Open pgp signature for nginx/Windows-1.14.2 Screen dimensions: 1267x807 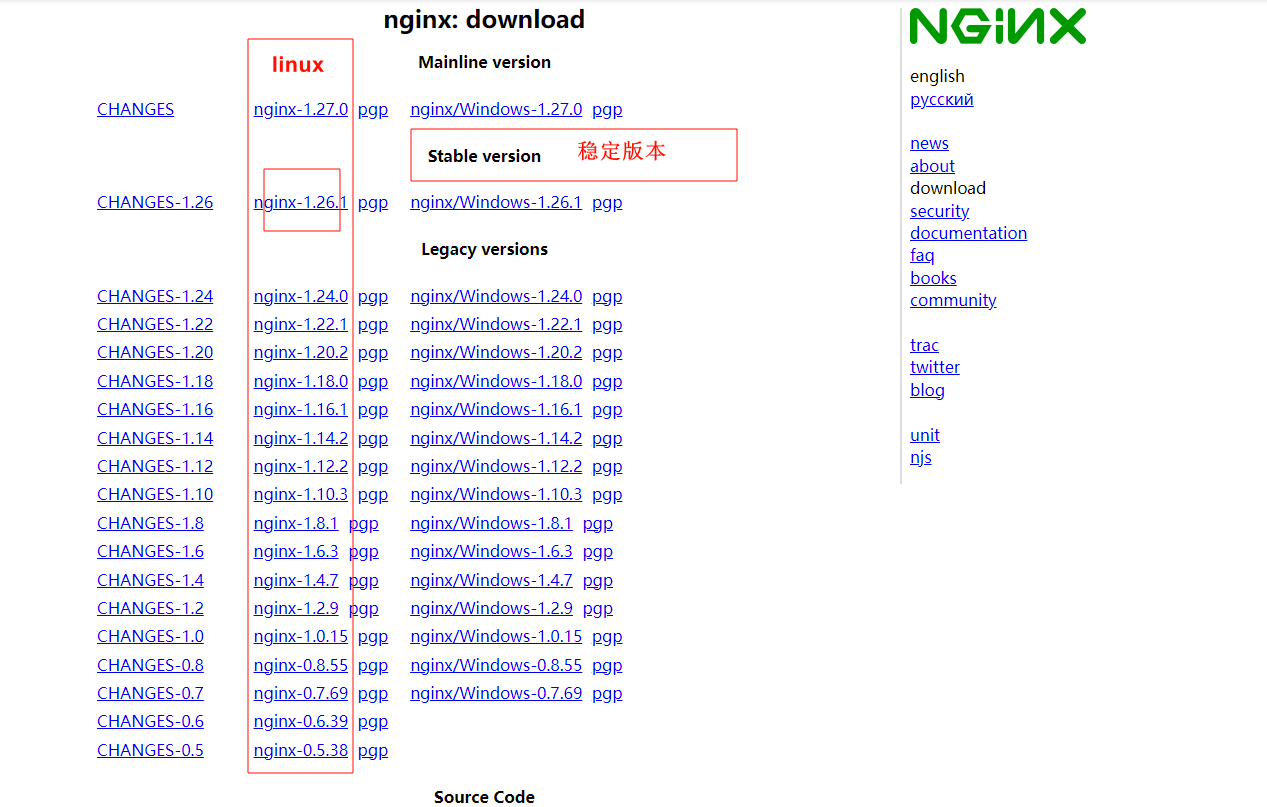[607, 439]
